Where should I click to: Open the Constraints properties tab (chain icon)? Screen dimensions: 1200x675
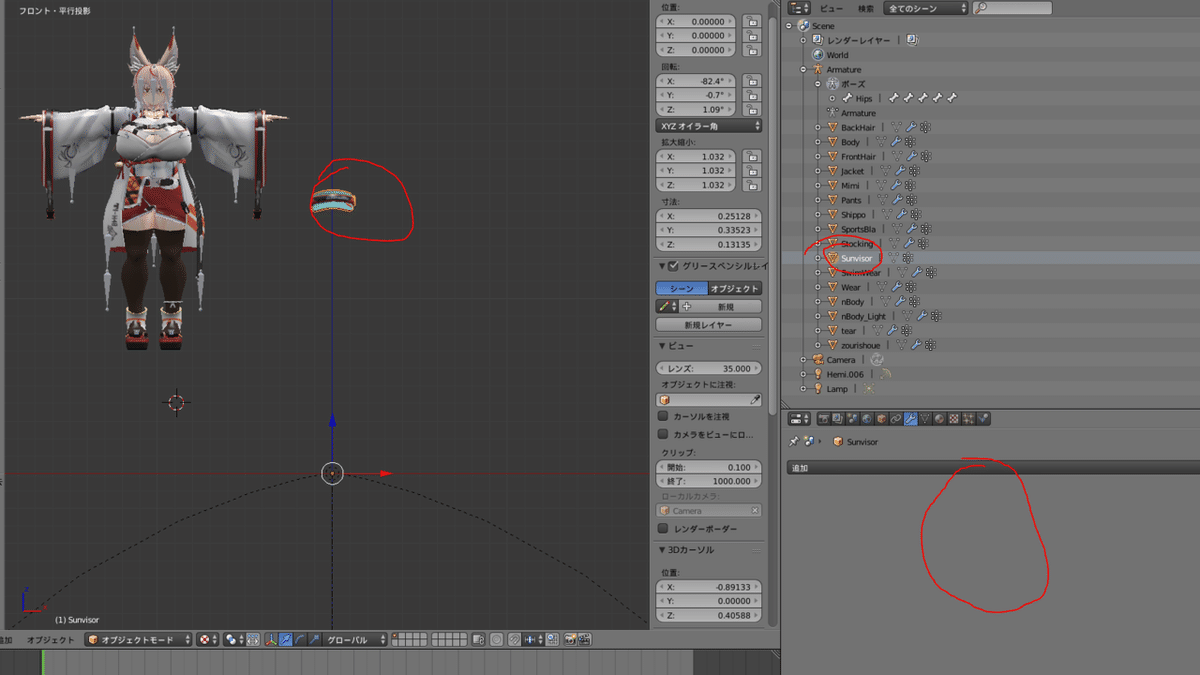(896, 418)
